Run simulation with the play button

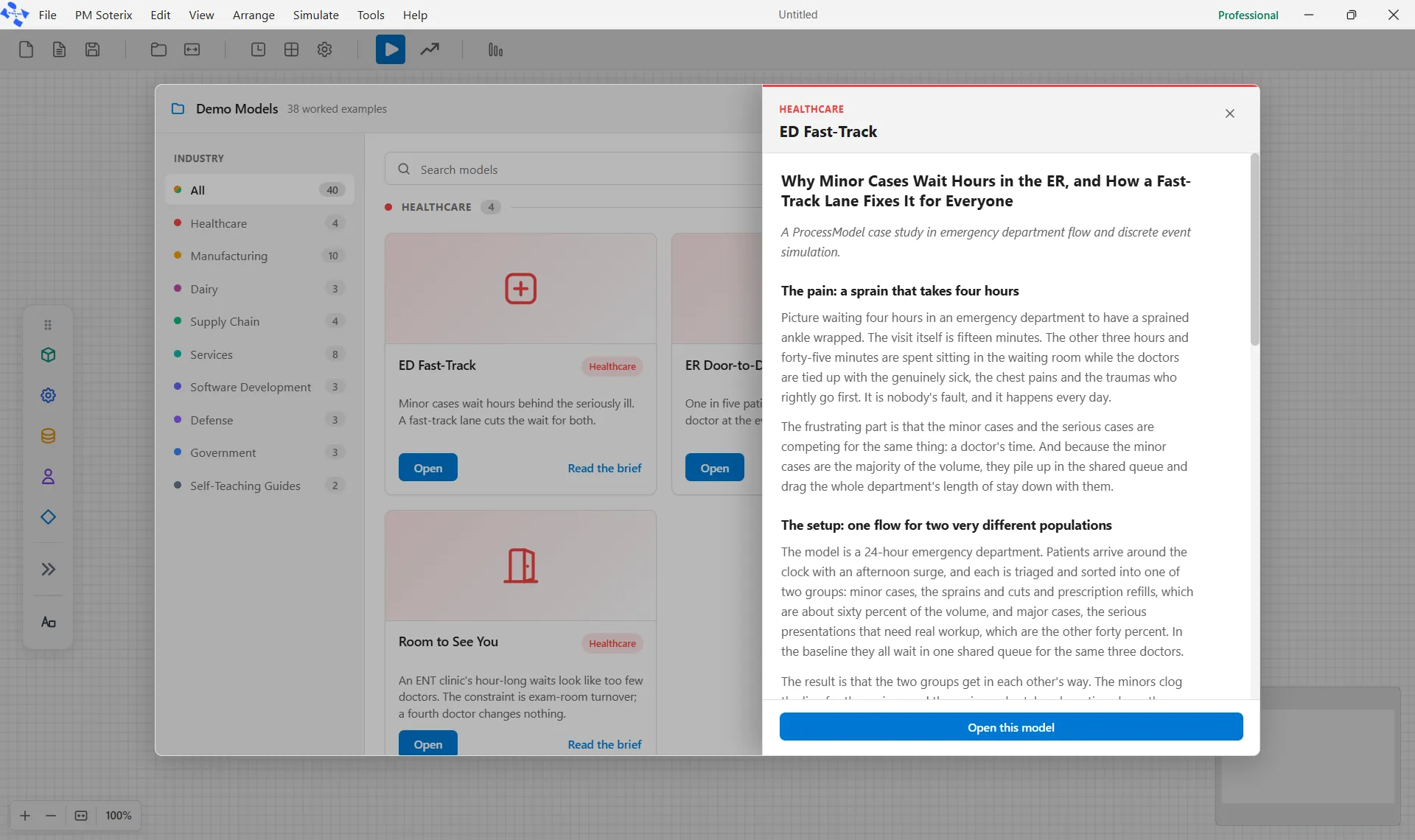tap(391, 49)
